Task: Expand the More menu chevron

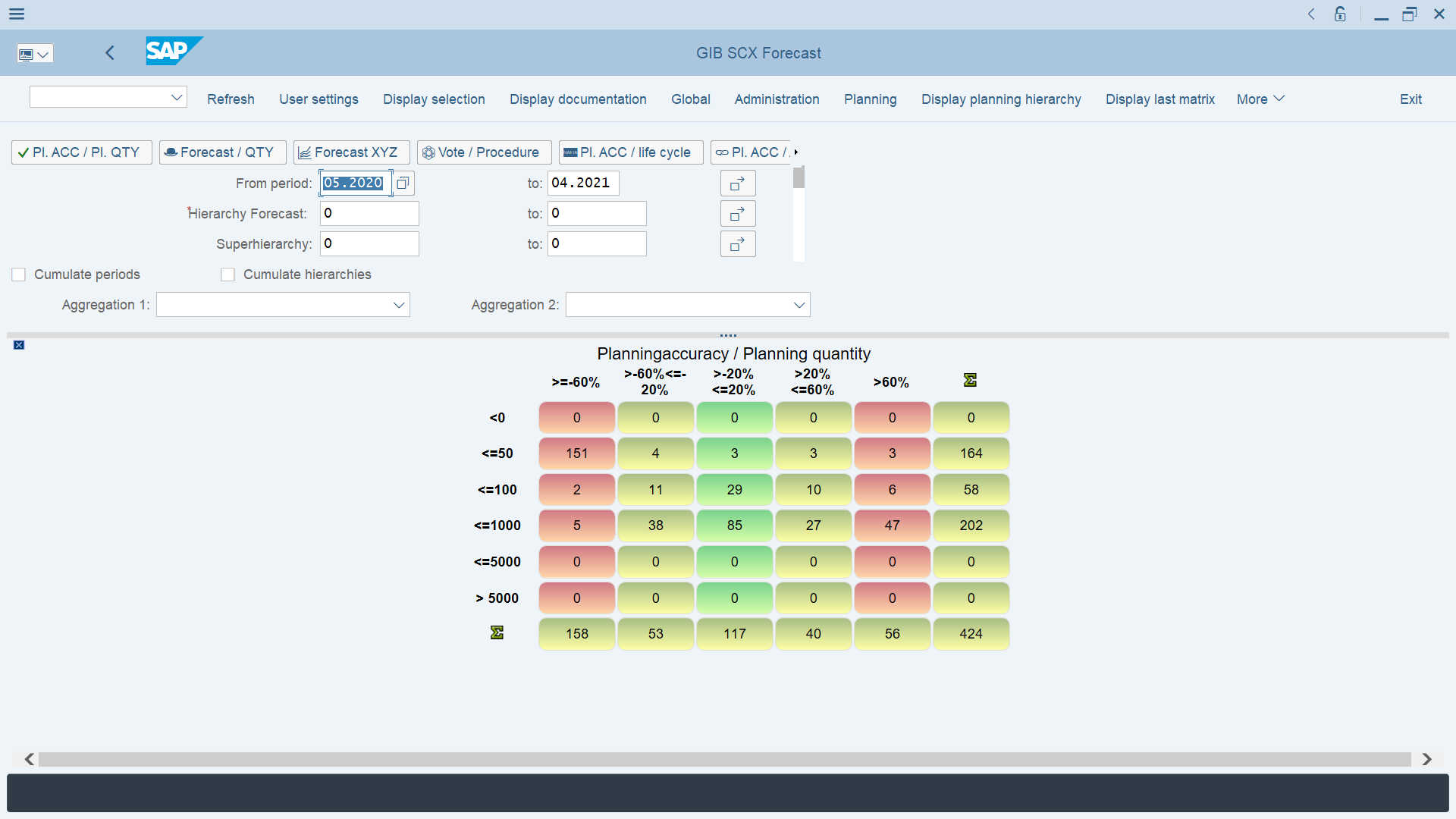Action: click(x=1278, y=99)
